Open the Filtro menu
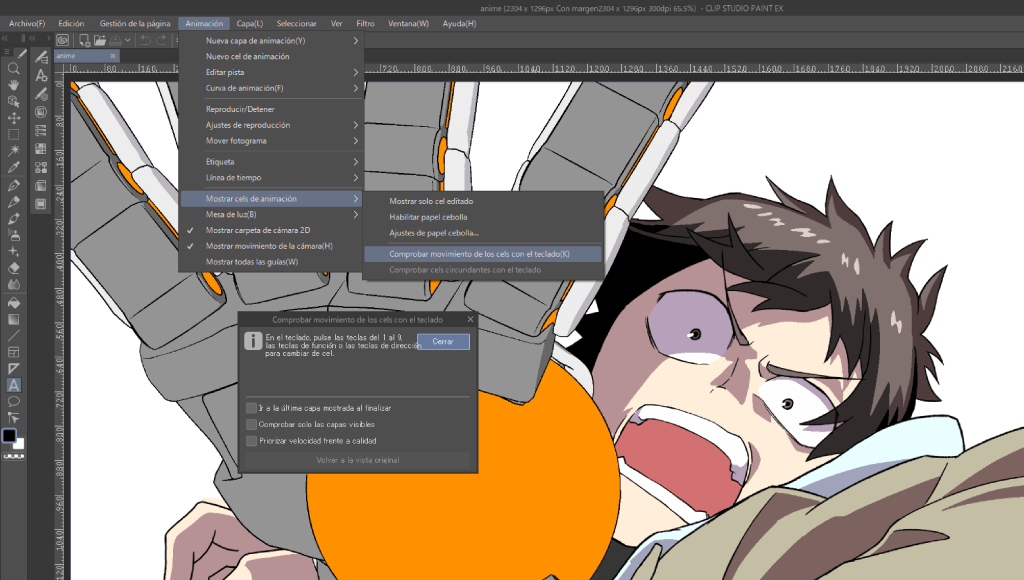 [x=365, y=23]
